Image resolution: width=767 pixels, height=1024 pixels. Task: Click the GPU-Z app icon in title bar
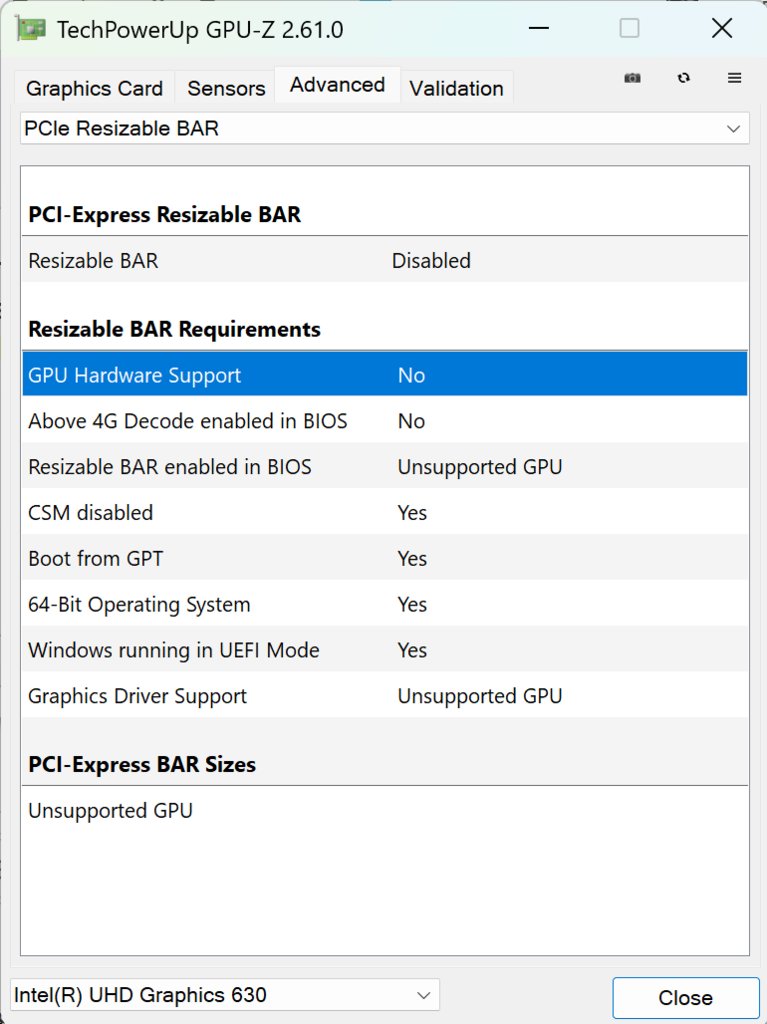tap(31, 29)
